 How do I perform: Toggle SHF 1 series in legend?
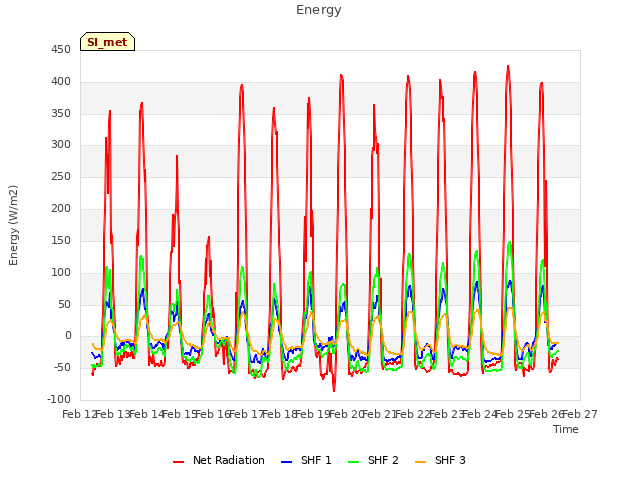(306, 460)
